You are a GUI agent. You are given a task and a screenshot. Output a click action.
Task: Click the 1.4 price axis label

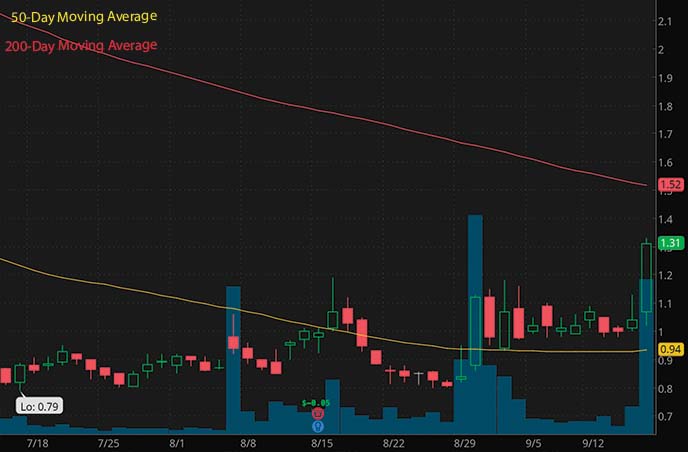point(665,219)
